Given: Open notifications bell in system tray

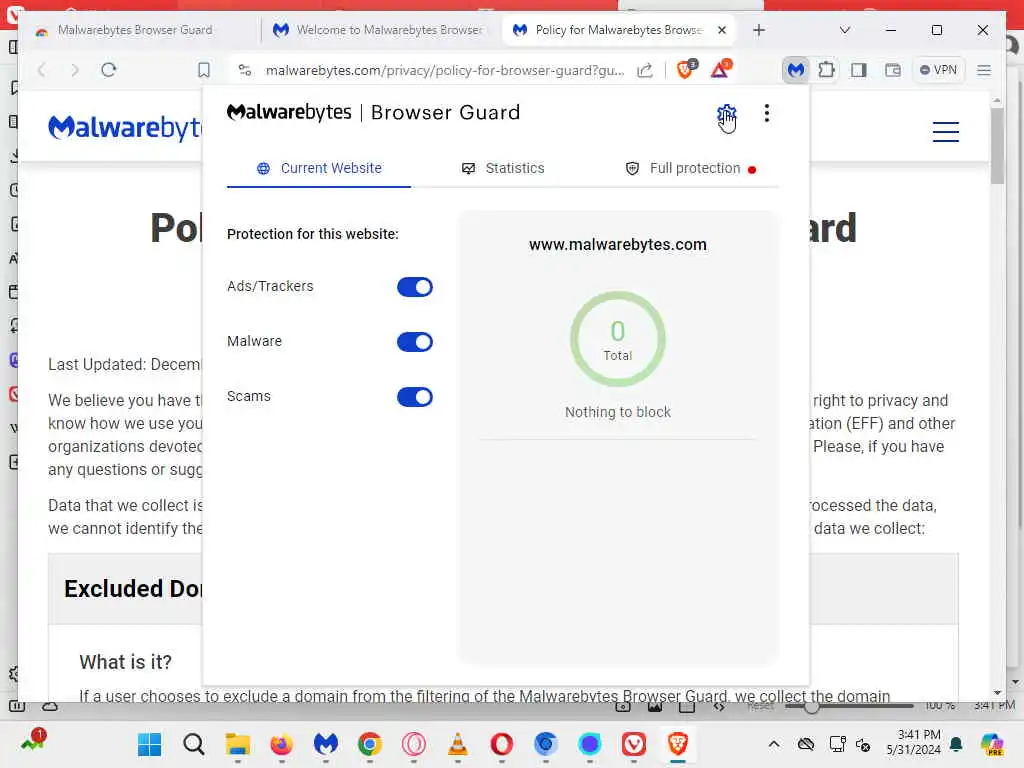Looking at the screenshot, I should click(956, 744).
